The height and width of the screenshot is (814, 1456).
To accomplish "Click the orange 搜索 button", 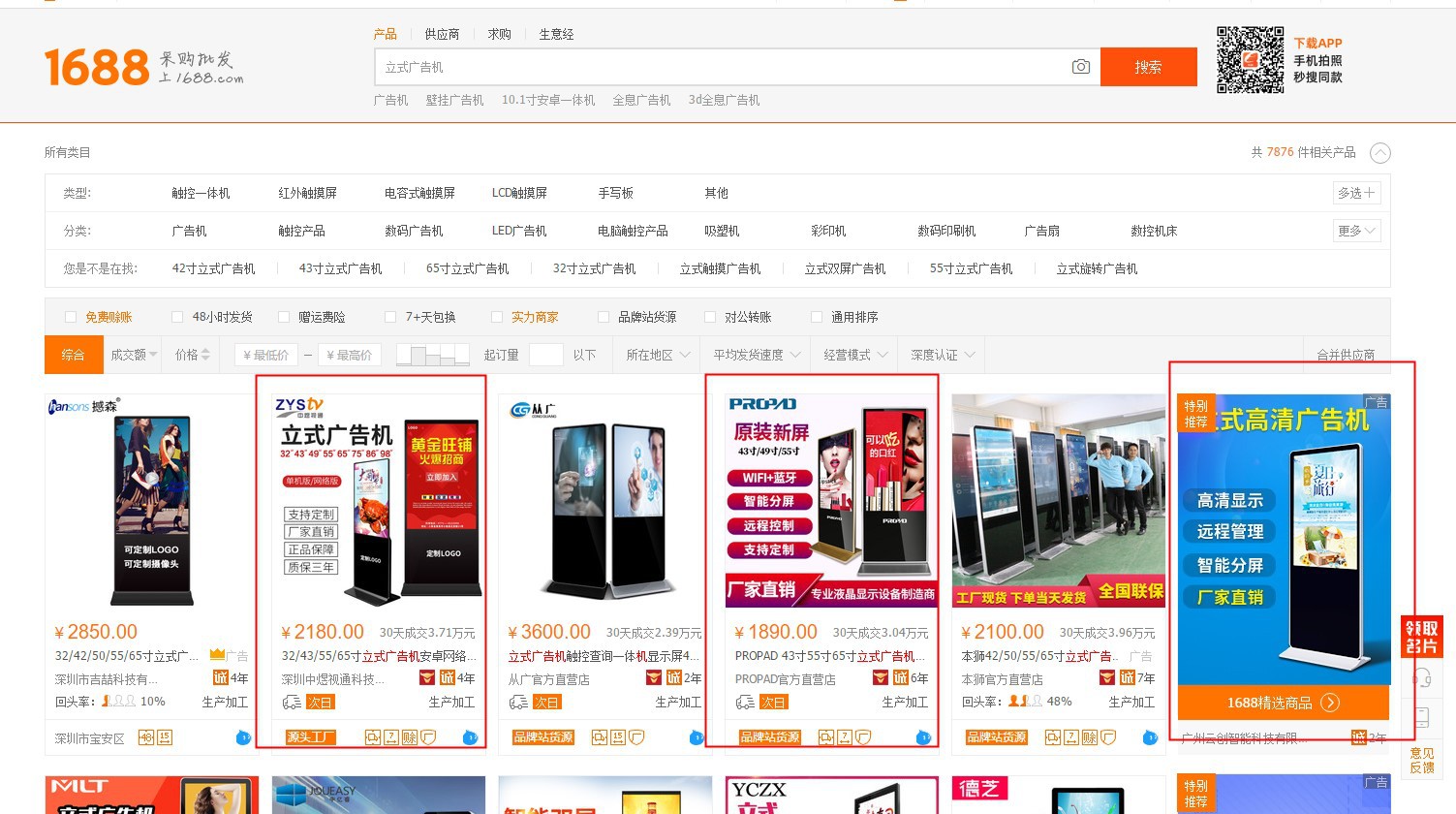I will coord(1149,67).
